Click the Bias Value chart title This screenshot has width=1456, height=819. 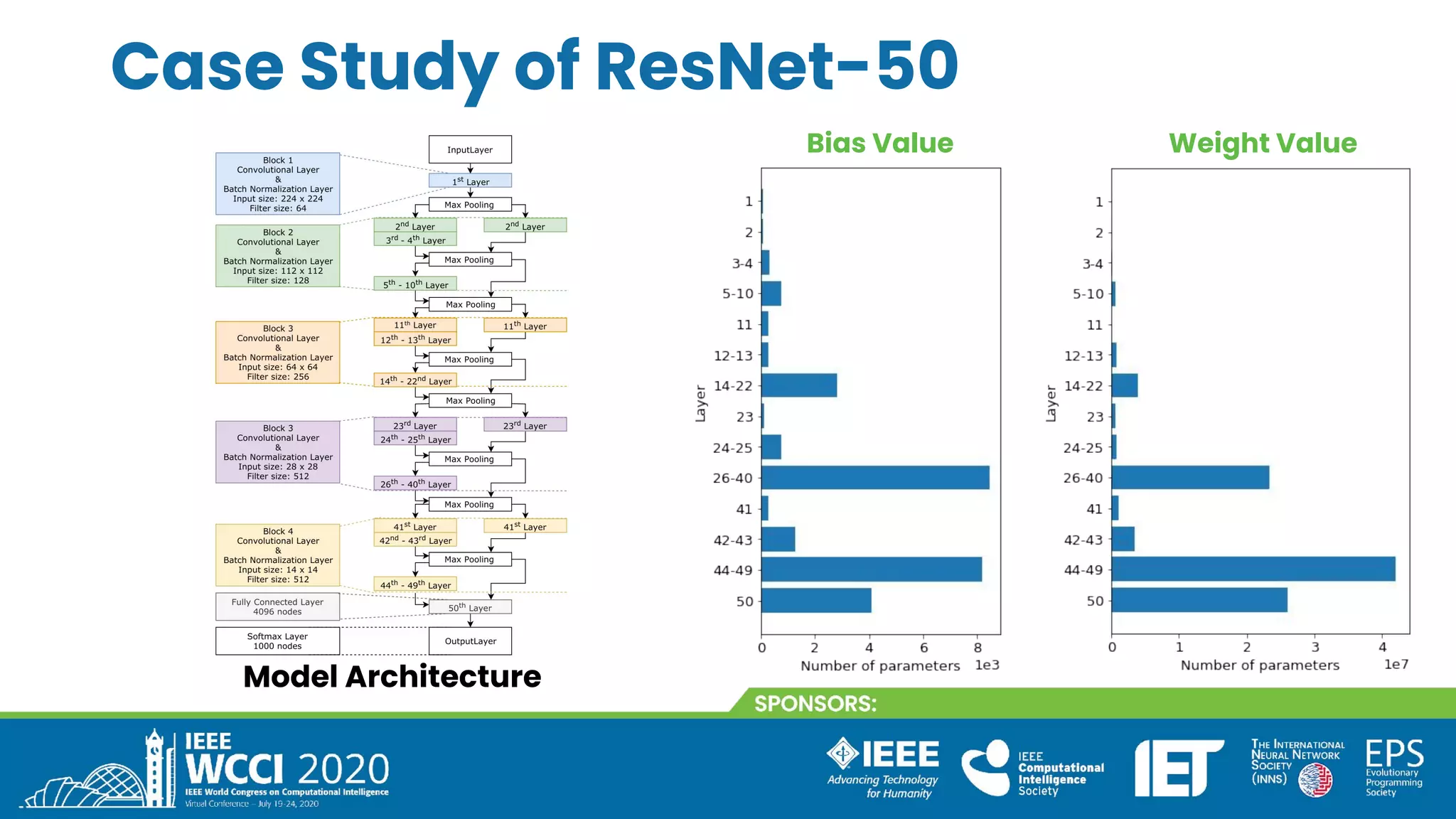point(879,143)
